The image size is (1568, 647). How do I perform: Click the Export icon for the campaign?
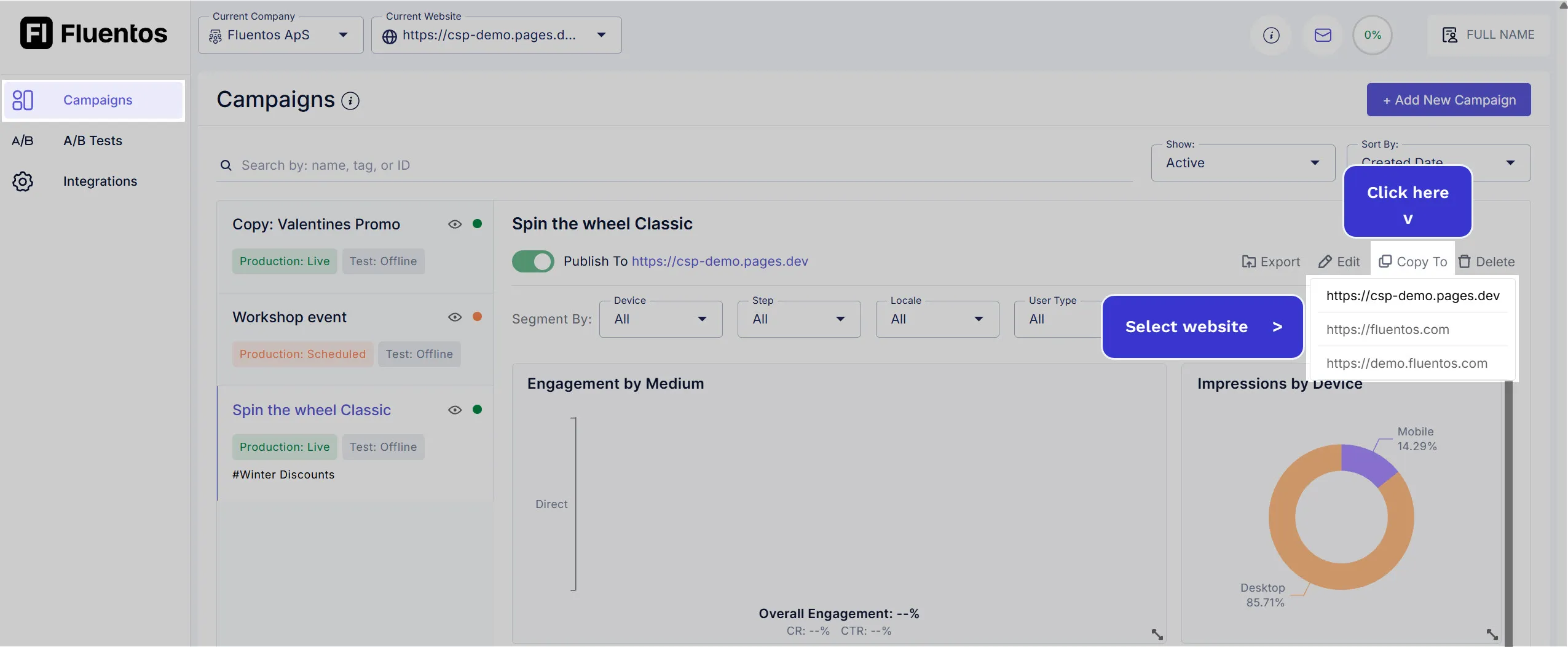coord(1248,262)
